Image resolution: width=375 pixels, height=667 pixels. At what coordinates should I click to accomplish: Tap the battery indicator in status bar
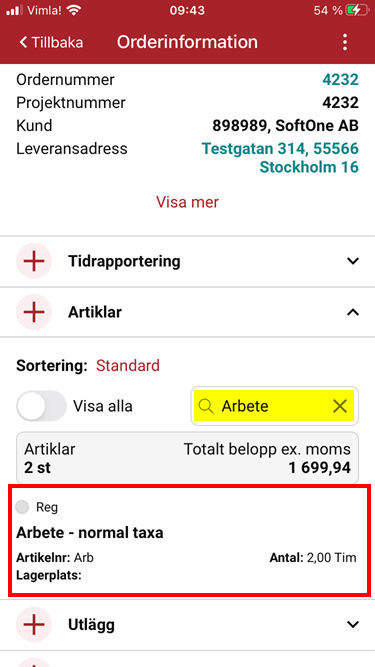(x=356, y=10)
